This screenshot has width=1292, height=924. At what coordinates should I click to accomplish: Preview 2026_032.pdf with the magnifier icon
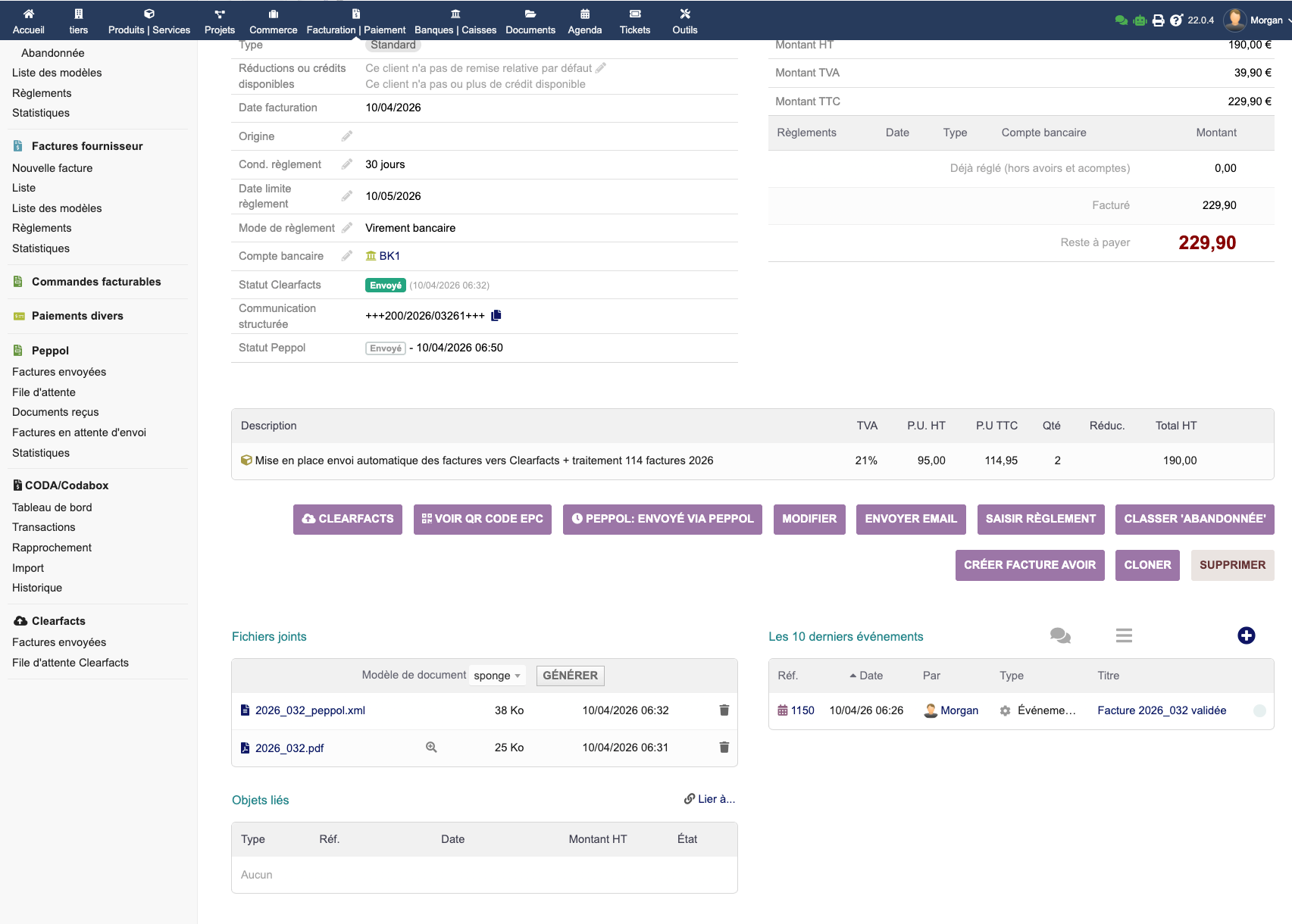pyautogui.click(x=431, y=748)
